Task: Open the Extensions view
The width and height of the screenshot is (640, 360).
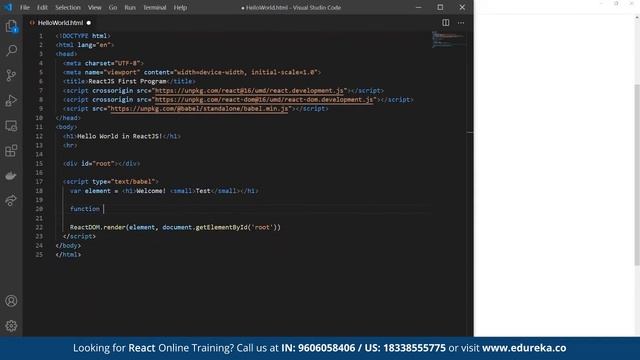Action: [x=11, y=151]
